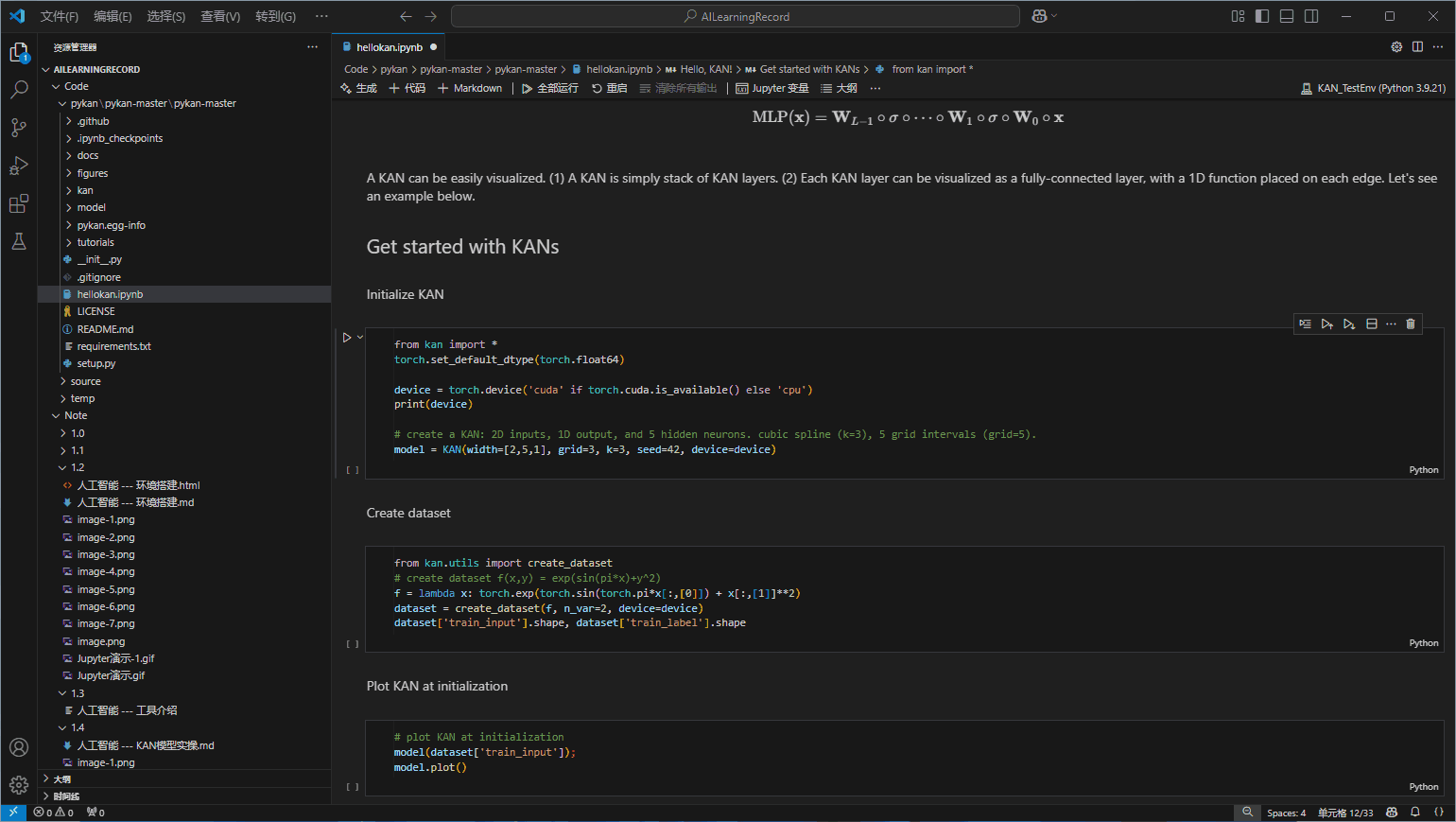Select the hellokan.ipynb editor tab
The image size is (1456, 822).
pyautogui.click(x=389, y=47)
